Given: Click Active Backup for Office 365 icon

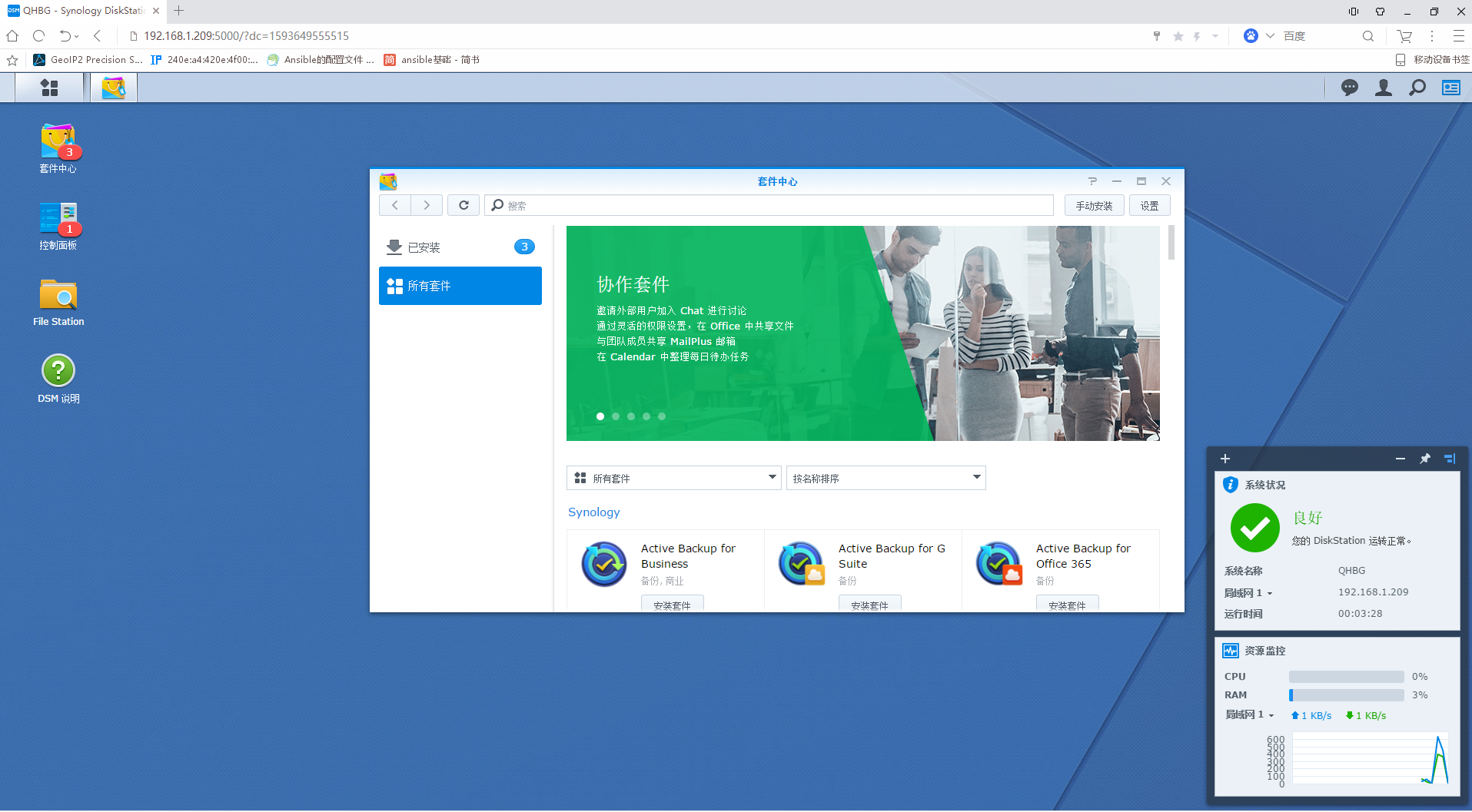Looking at the screenshot, I should (999, 564).
